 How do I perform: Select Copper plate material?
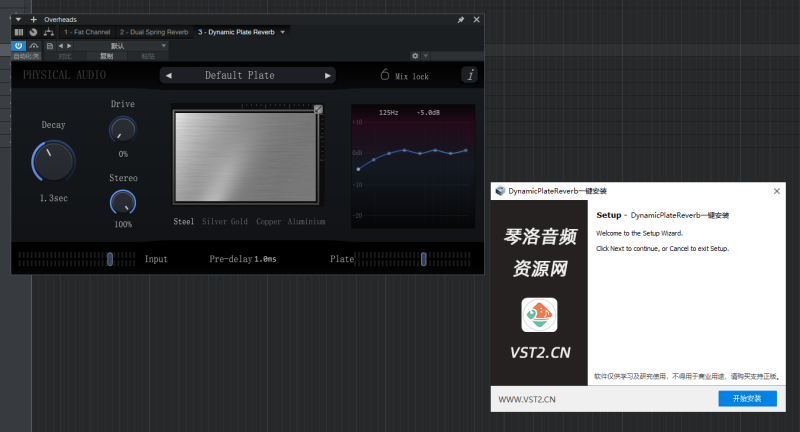tap(268, 221)
